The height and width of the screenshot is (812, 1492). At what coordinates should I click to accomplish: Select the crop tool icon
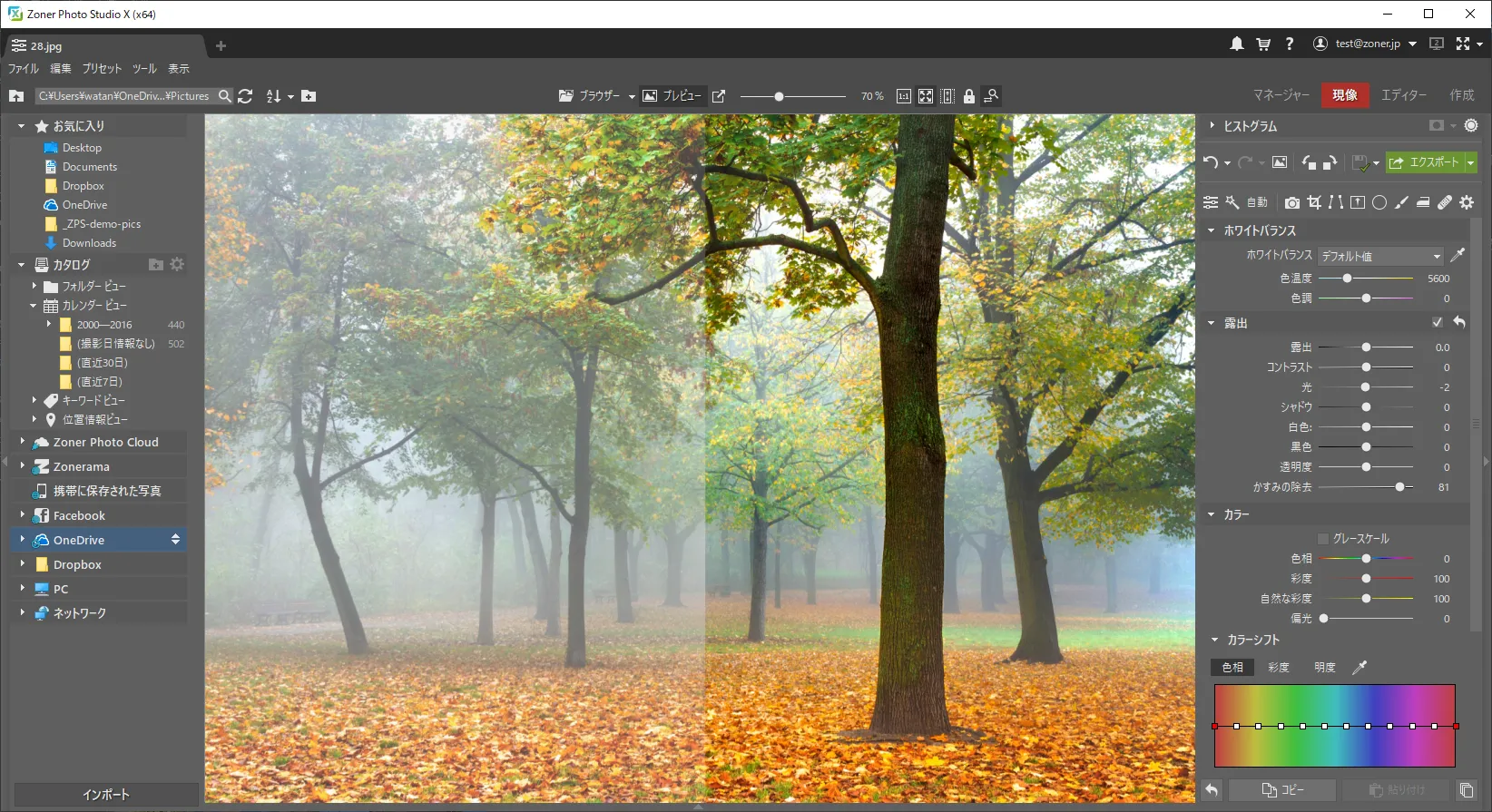click(x=1314, y=202)
